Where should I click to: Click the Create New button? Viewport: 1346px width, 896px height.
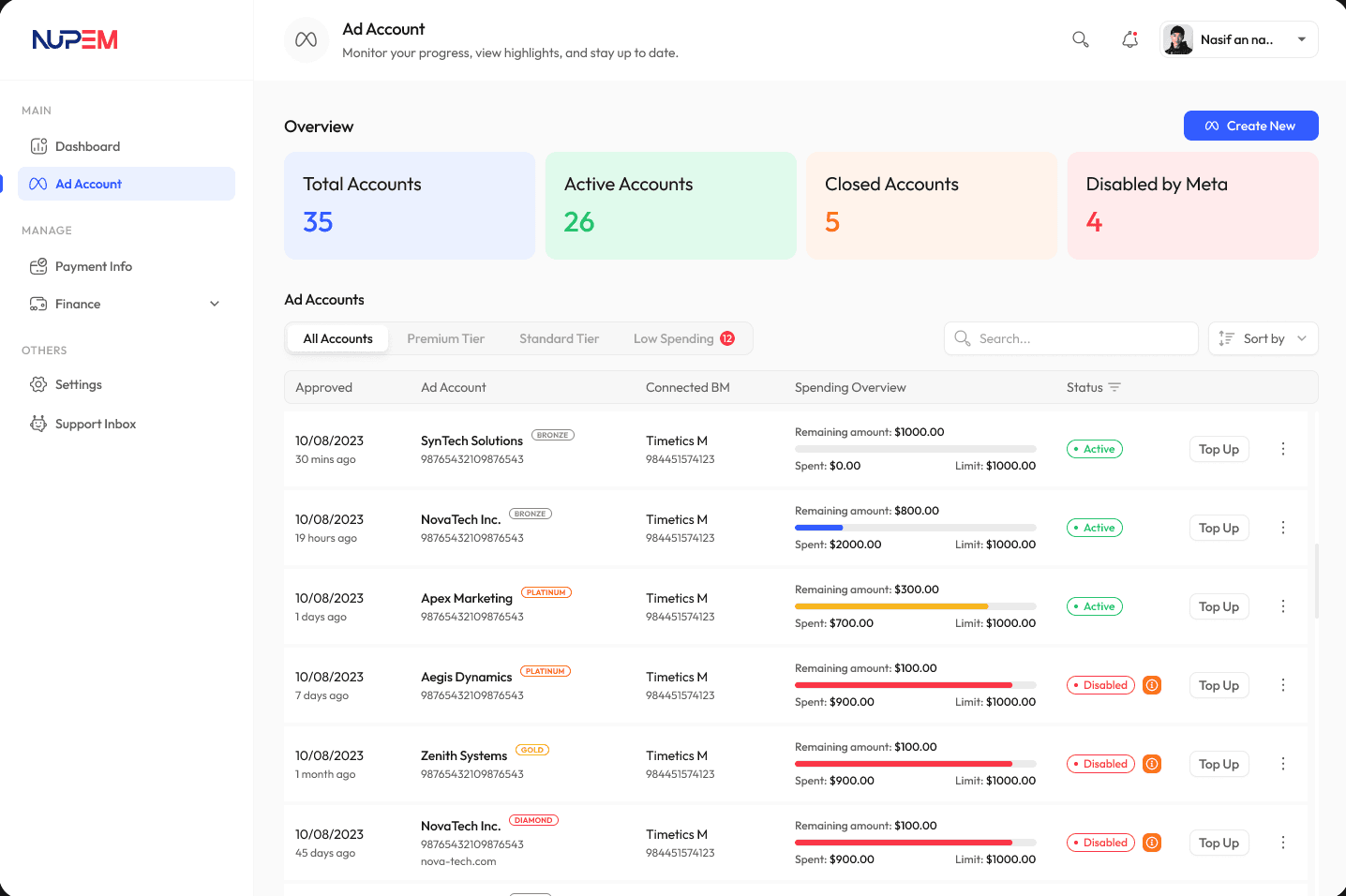(1250, 126)
